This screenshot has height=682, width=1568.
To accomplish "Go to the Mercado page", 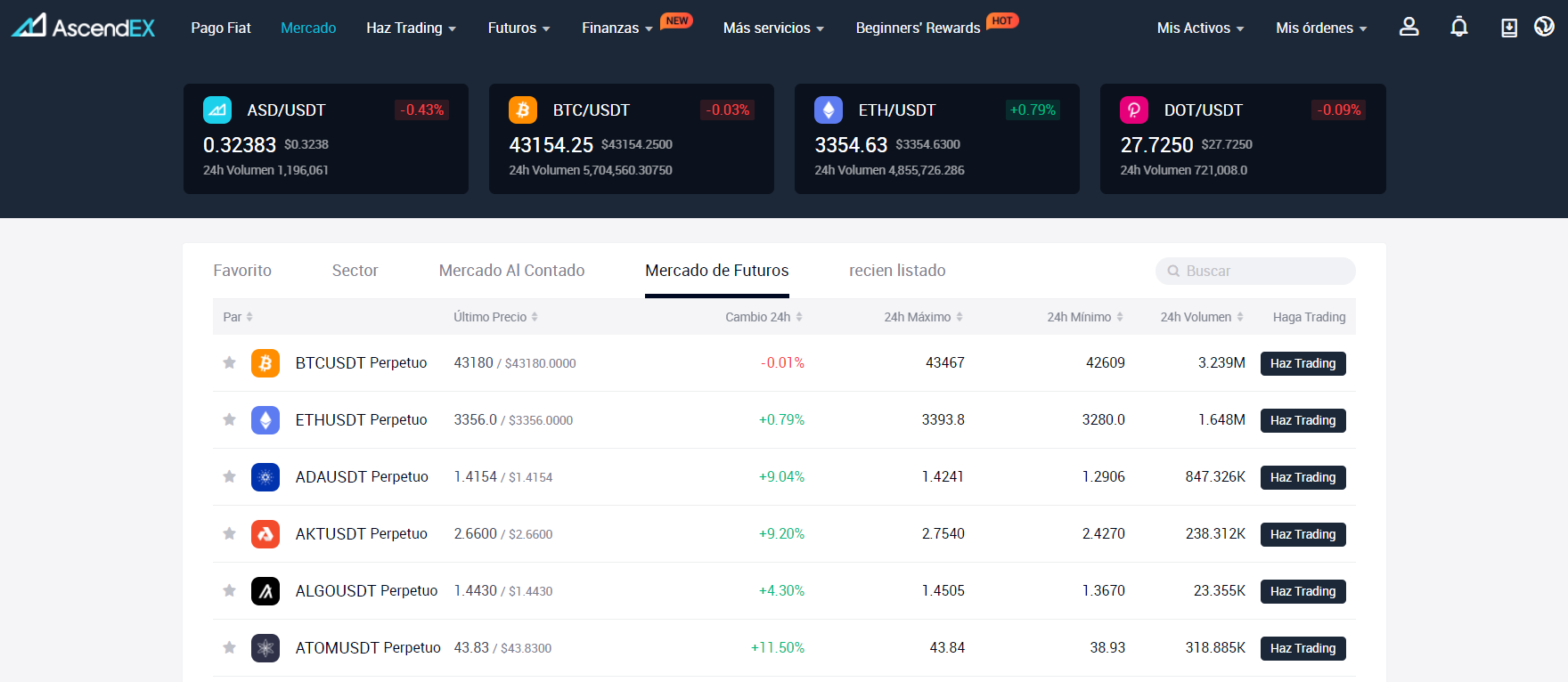I will click(x=308, y=28).
